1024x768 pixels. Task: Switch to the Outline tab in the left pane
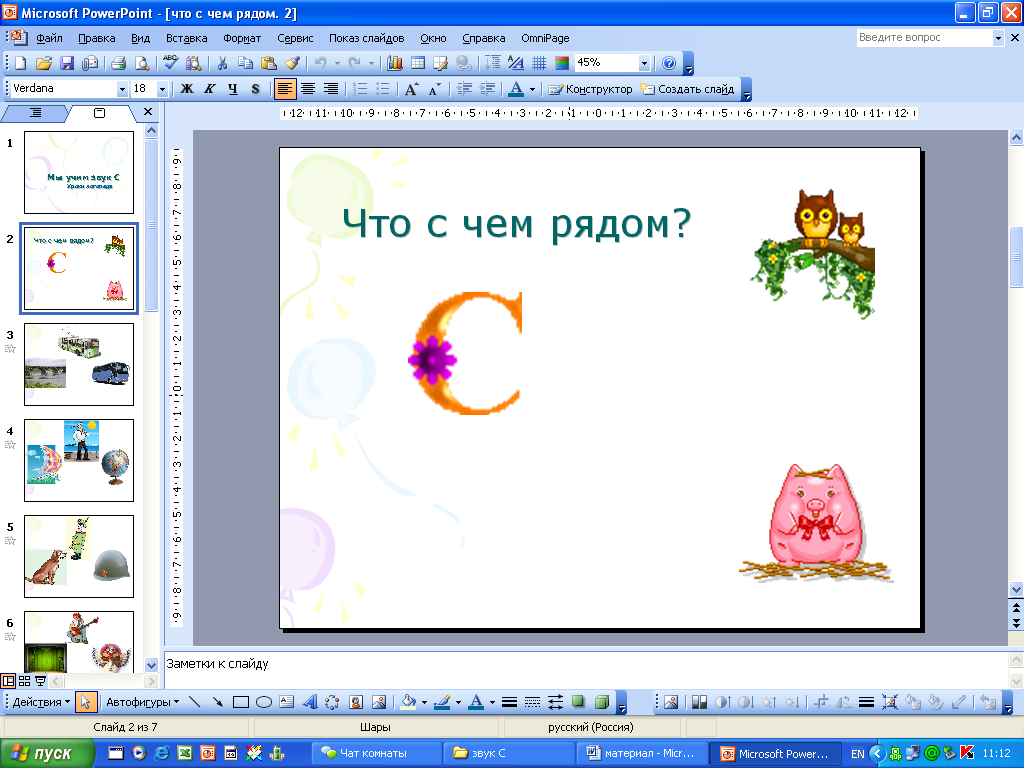[x=35, y=113]
